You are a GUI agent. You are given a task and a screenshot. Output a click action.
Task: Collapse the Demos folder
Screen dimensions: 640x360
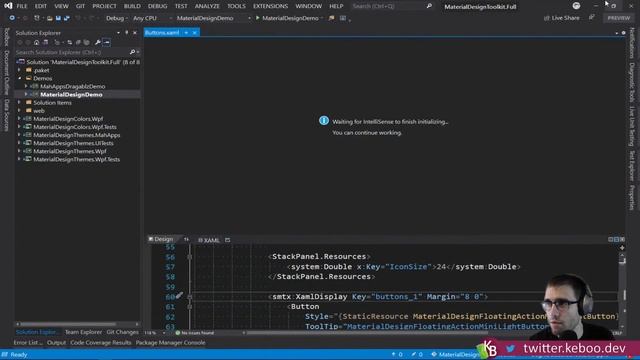19,78
